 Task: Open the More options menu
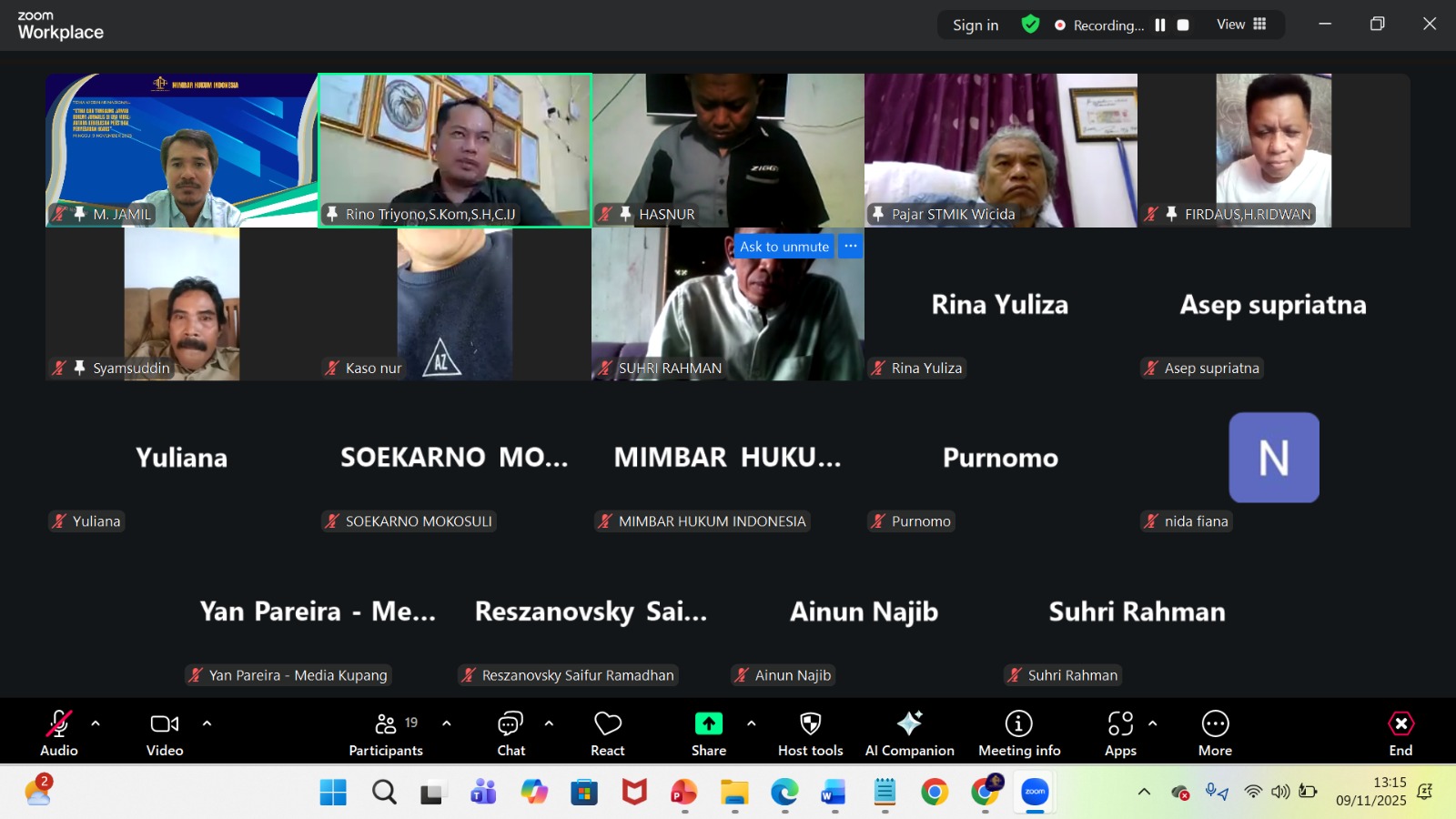[1215, 733]
